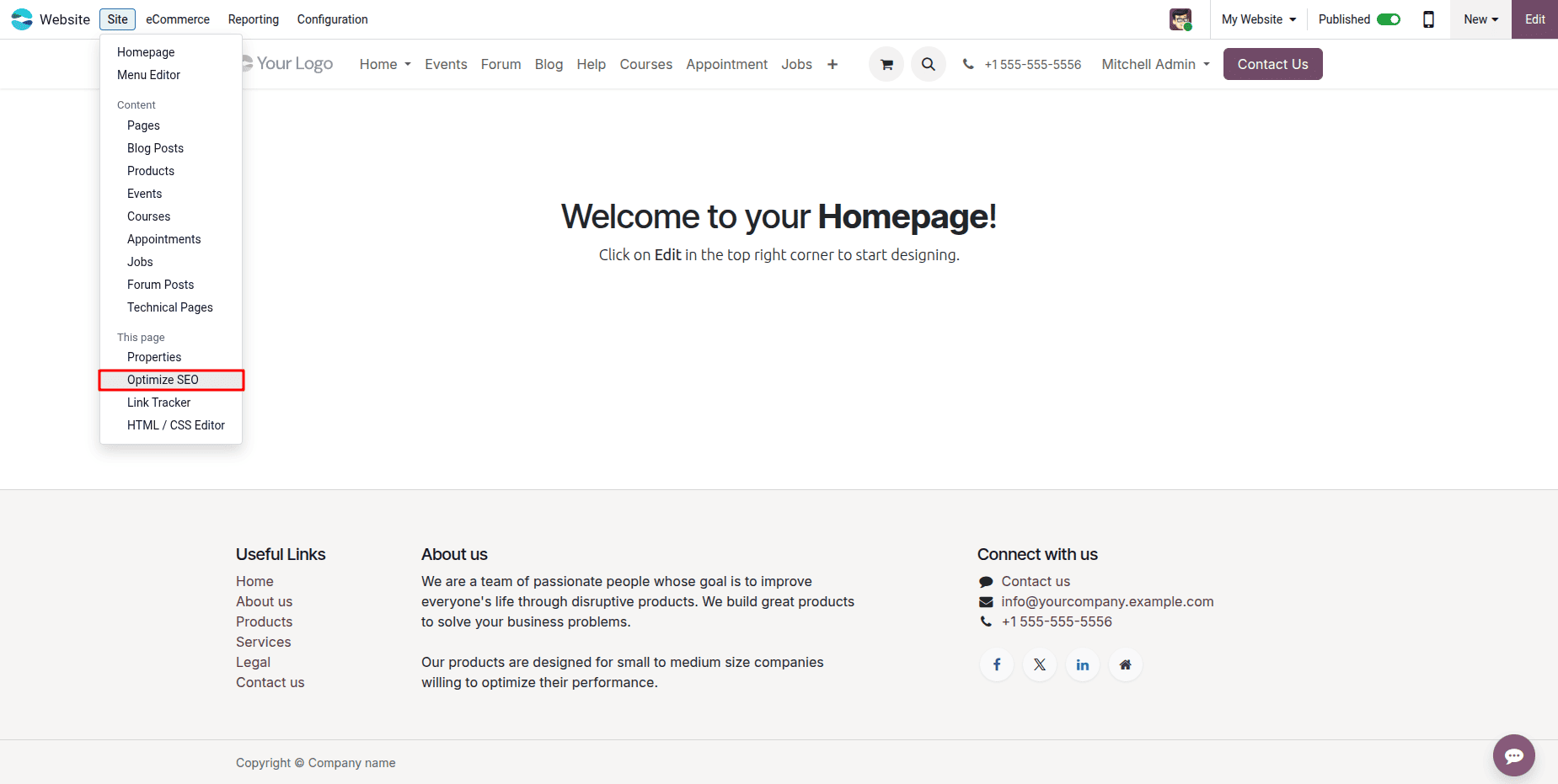Click footer Contact us under Connect
Image resolution: width=1558 pixels, height=784 pixels.
point(1036,581)
